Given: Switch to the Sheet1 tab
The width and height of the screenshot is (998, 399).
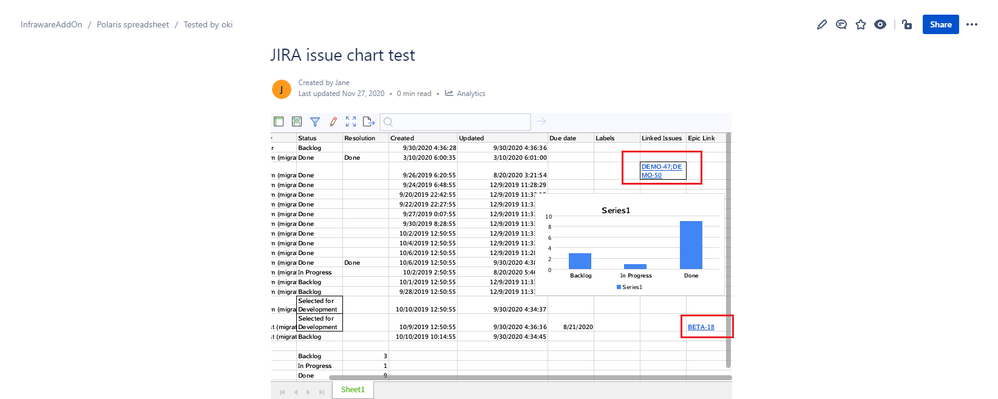Looking at the screenshot, I should pos(353,389).
